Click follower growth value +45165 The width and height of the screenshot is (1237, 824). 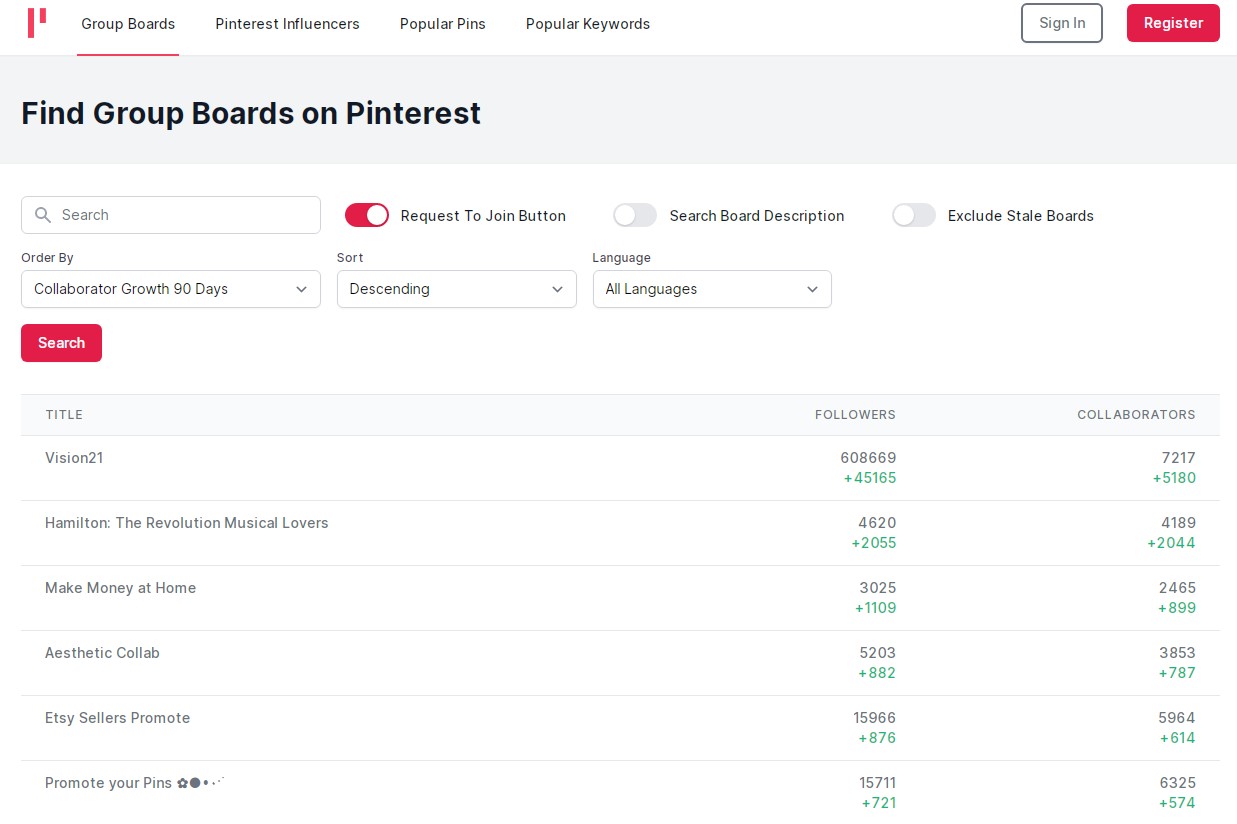pos(870,478)
